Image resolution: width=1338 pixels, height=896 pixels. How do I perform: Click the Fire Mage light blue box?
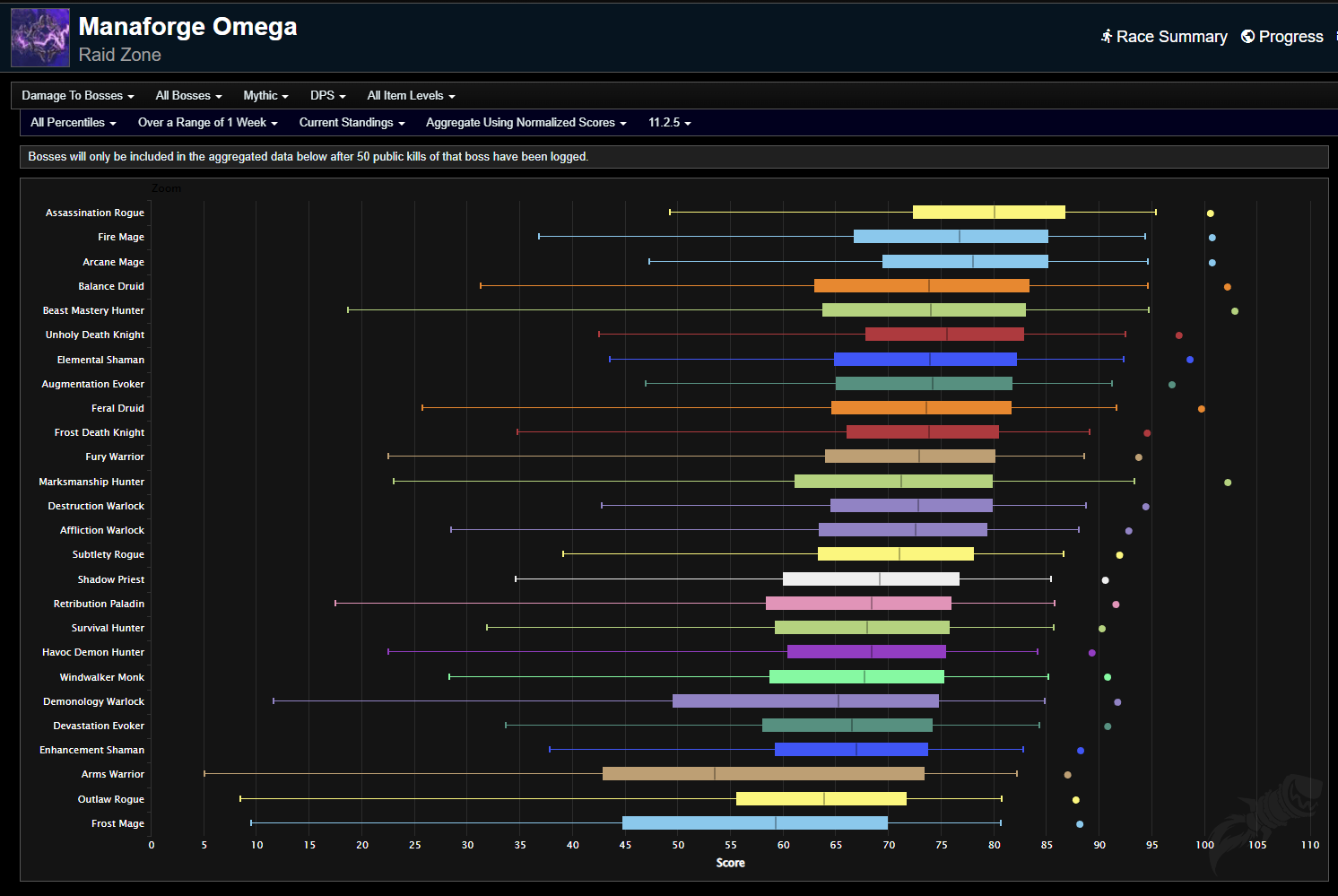[x=951, y=237]
